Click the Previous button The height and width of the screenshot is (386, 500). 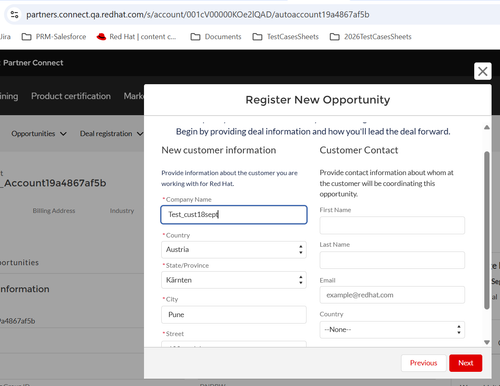pyautogui.click(x=423, y=363)
